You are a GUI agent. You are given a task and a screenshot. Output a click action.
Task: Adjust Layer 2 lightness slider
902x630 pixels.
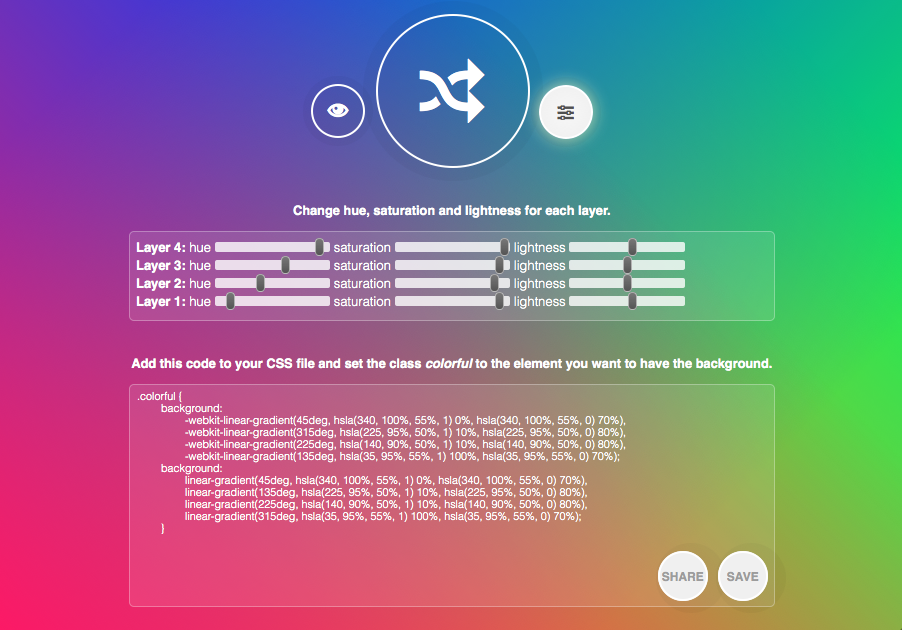point(627,283)
